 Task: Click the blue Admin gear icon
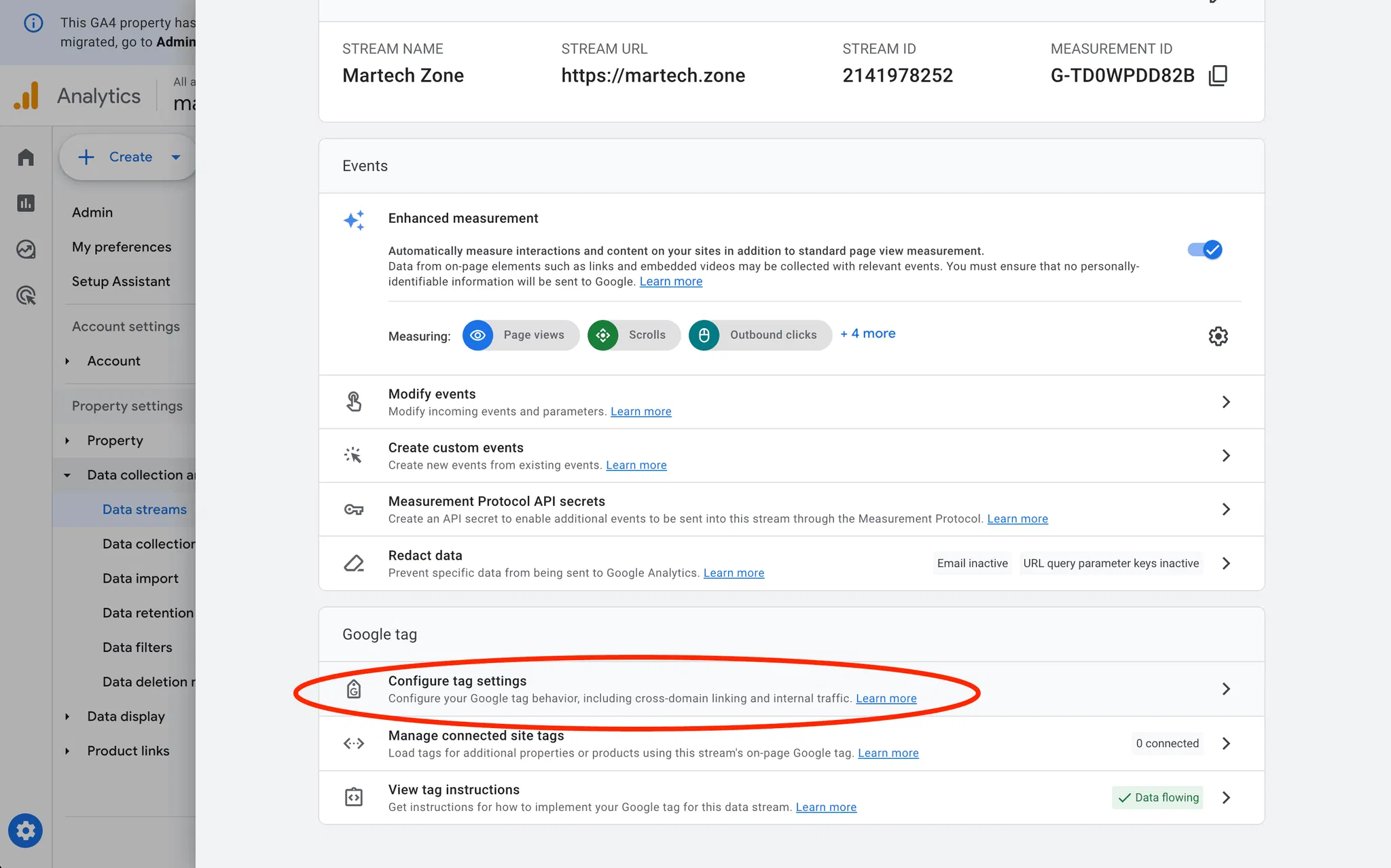click(x=26, y=831)
